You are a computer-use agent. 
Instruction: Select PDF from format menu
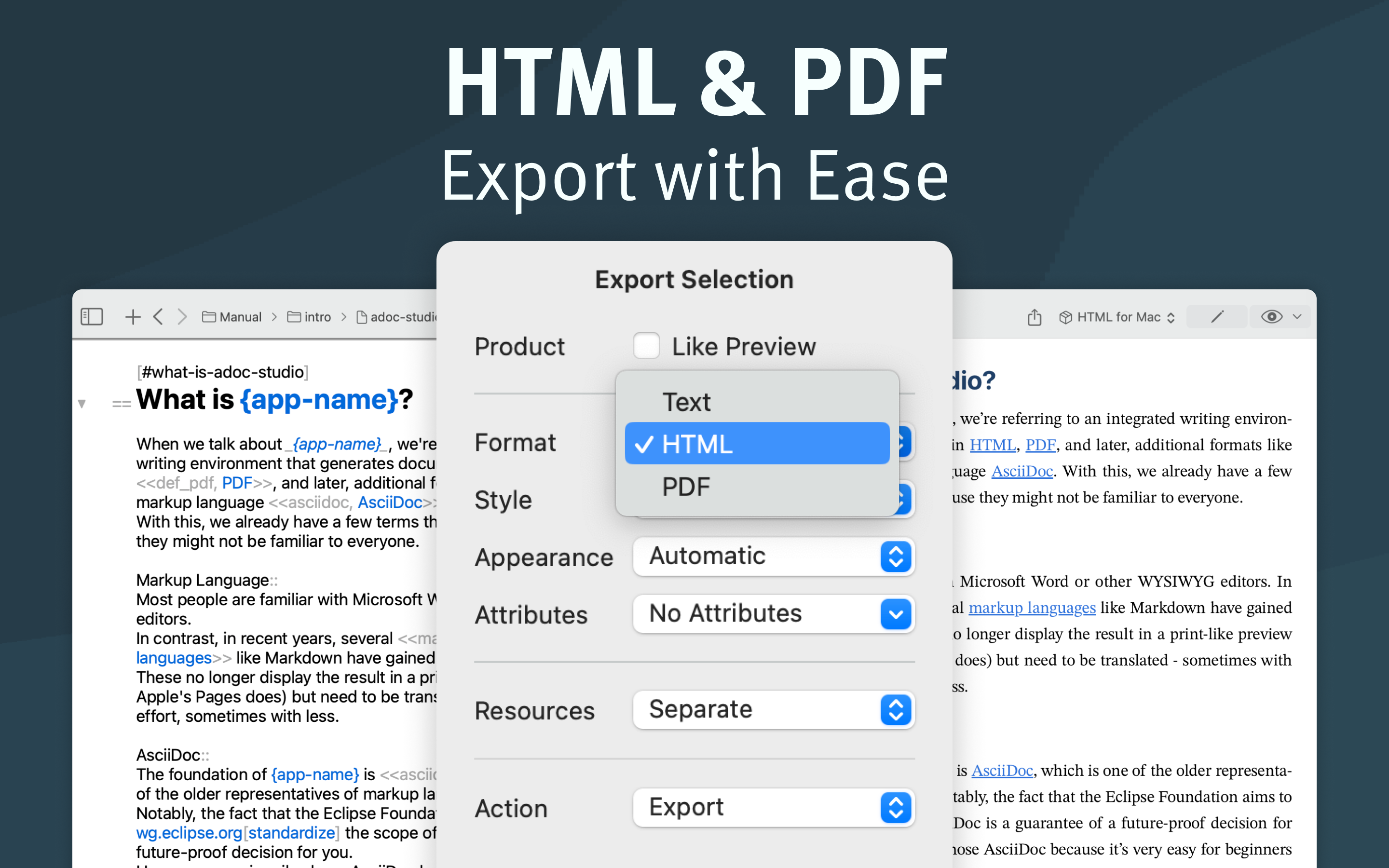[x=686, y=487]
